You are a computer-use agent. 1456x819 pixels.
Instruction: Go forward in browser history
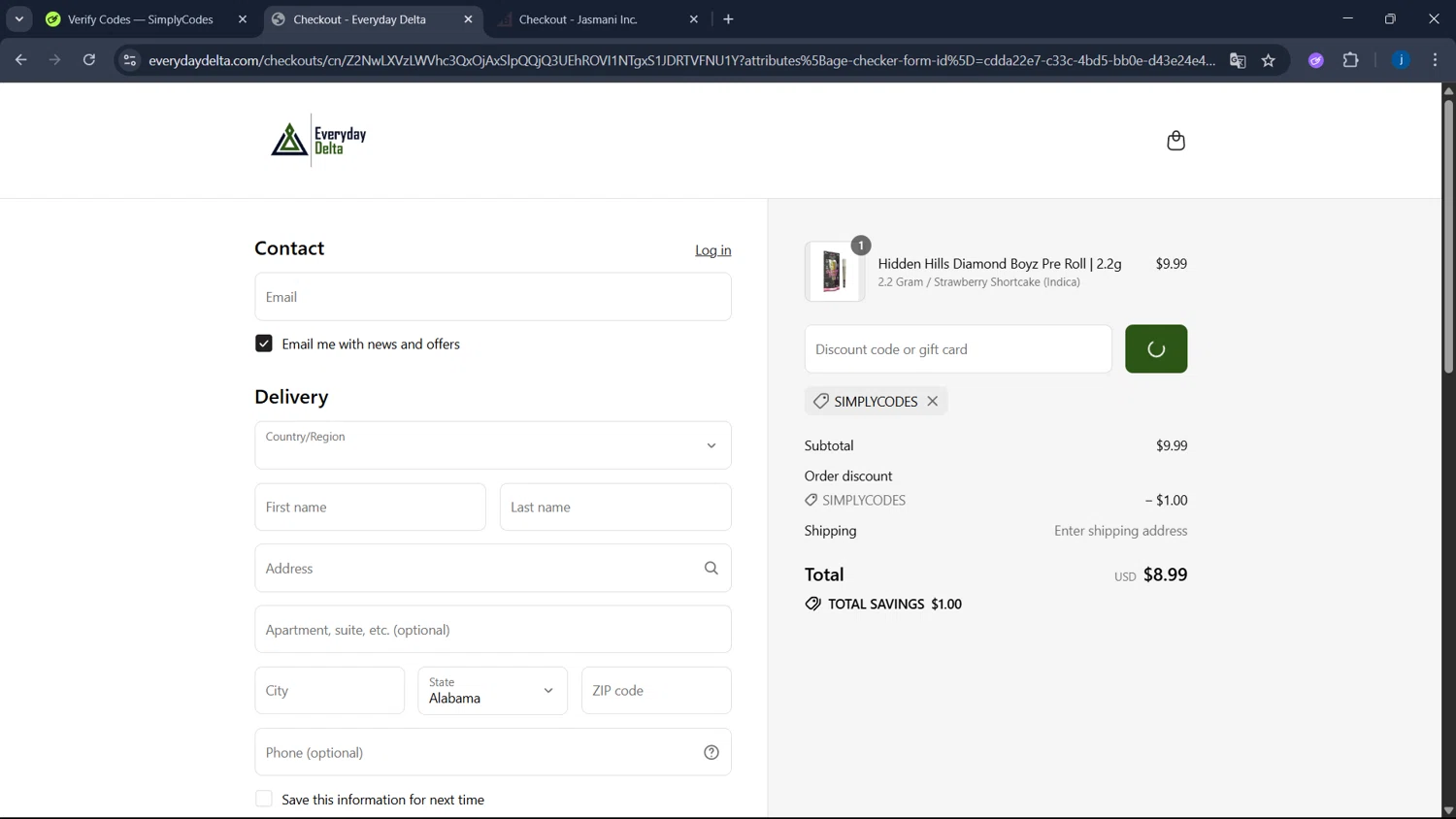[55, 60]
